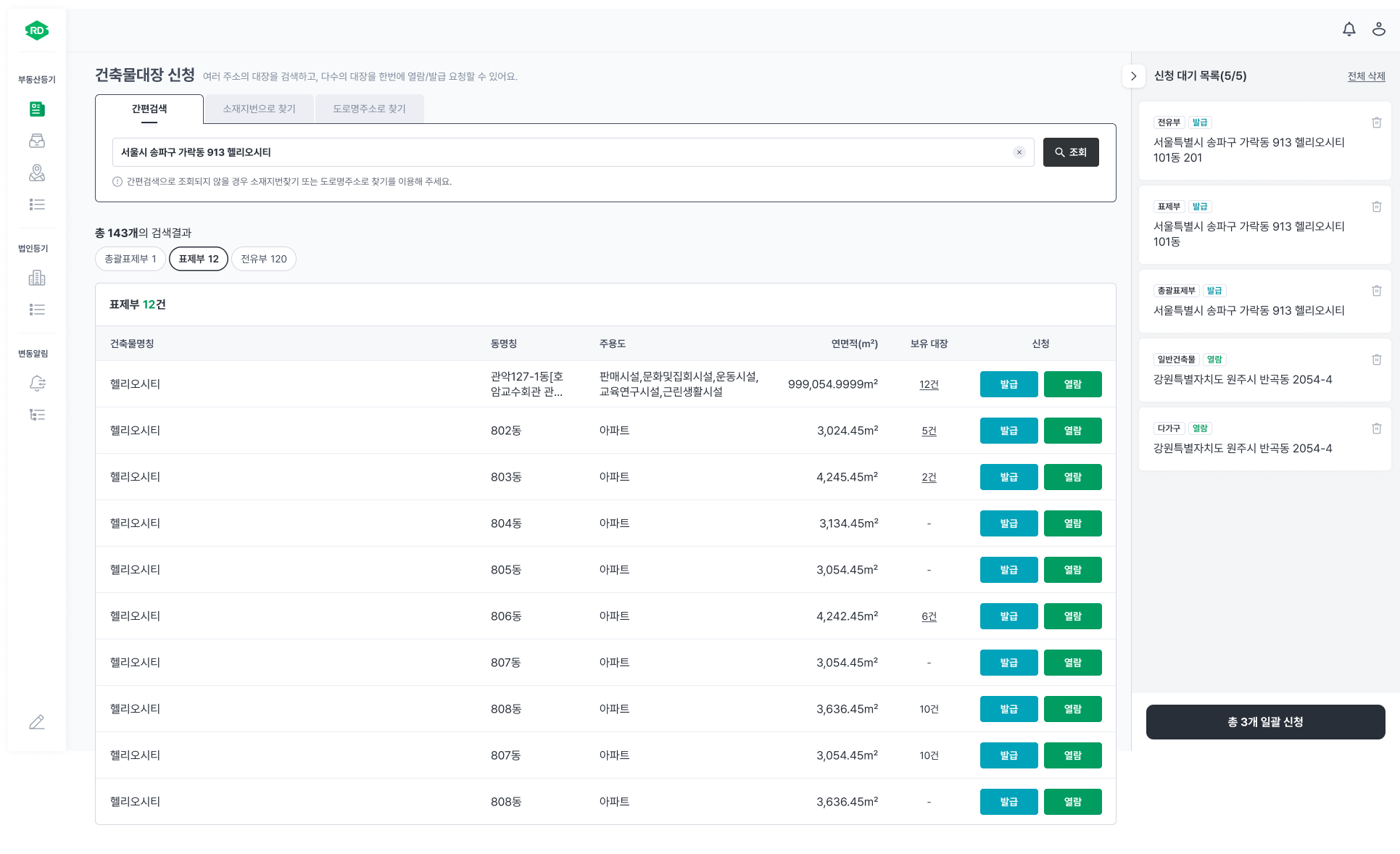Clear the search input text
This screenshot has width=1400, height=854.
pyautogui.click(x=1019, y=152)
